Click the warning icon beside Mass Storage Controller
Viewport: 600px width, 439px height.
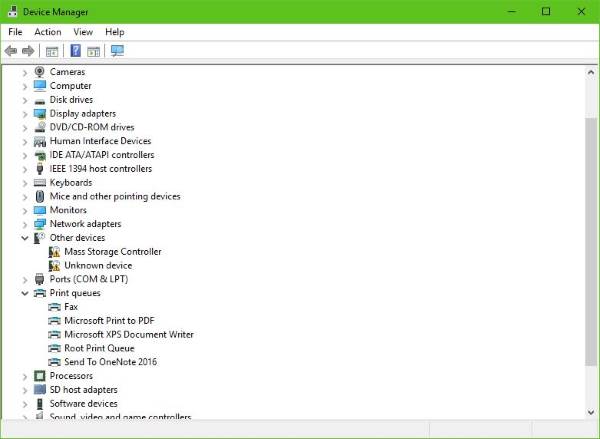[54, 251]
